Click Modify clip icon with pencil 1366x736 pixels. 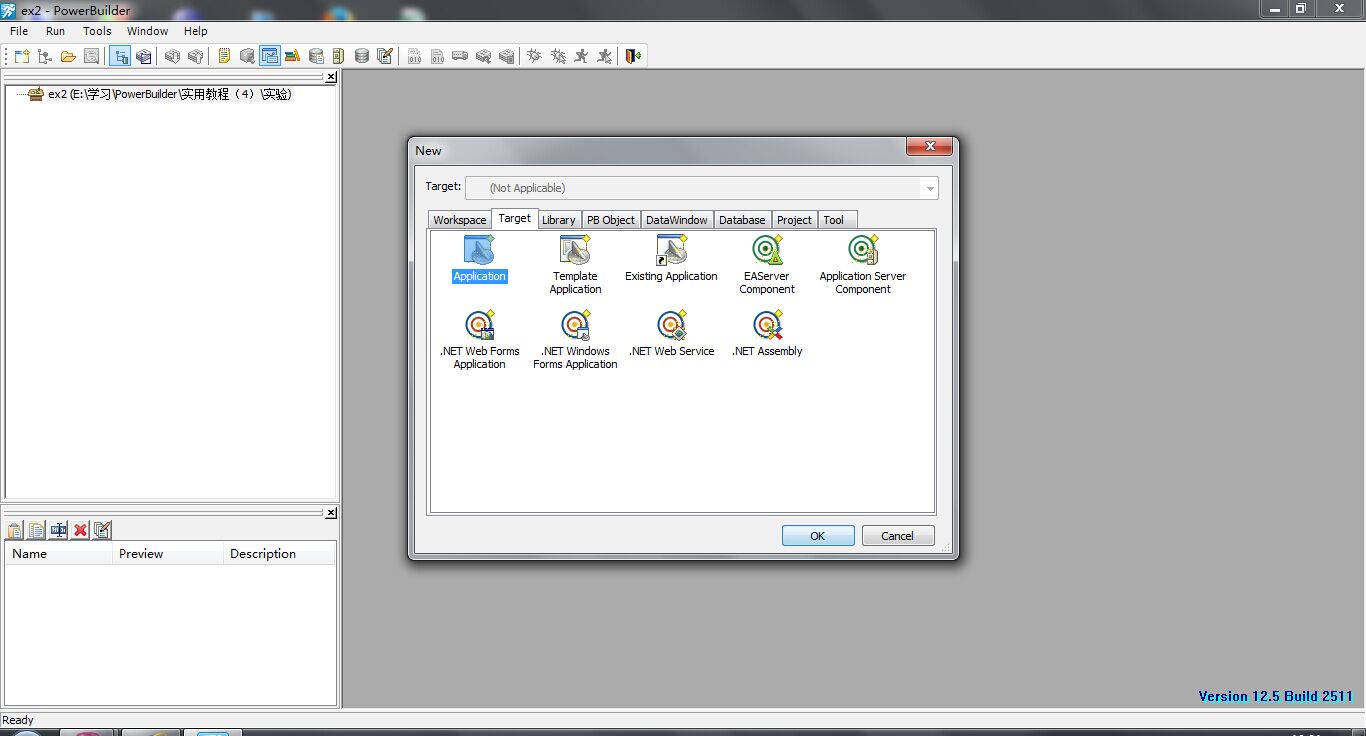102,530
